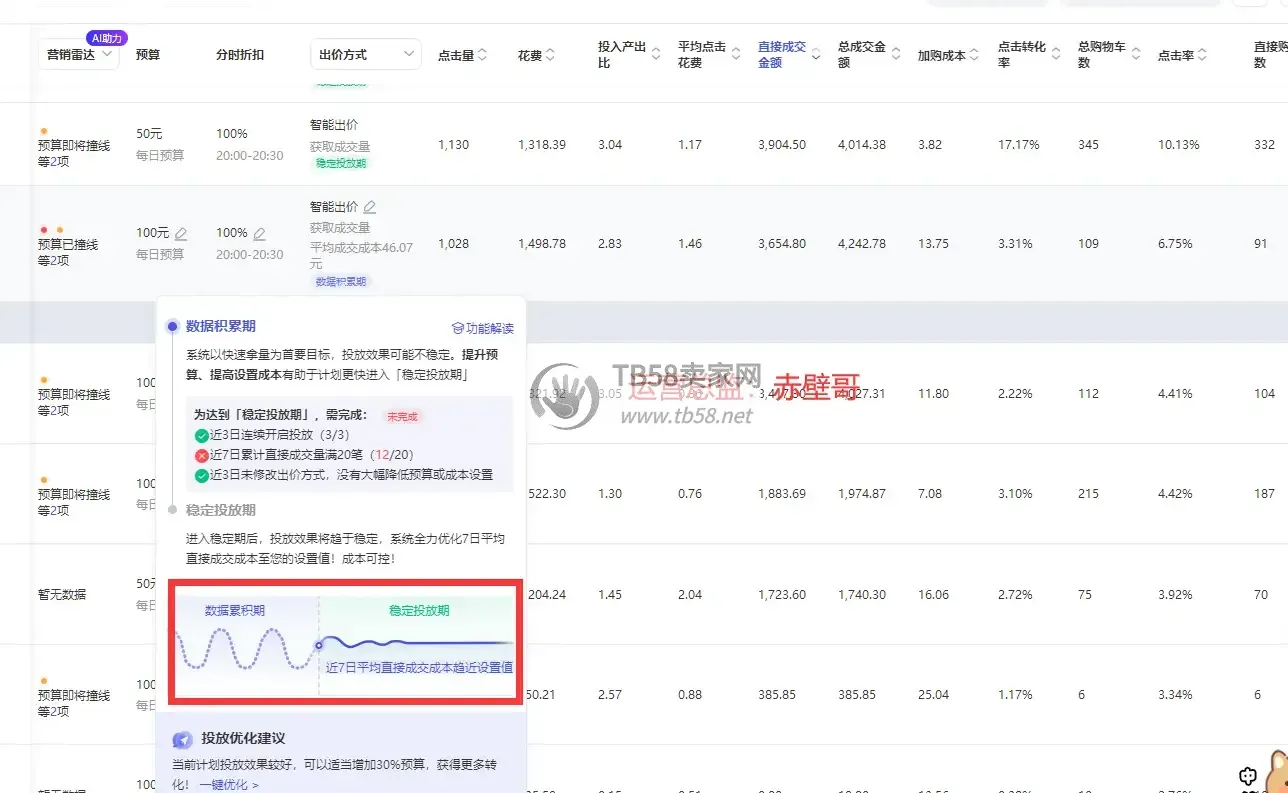This screenshot has width=1288, height=793.
Task: Select the 数据积累期 step heading in popup
Action: tap(221, 326)
